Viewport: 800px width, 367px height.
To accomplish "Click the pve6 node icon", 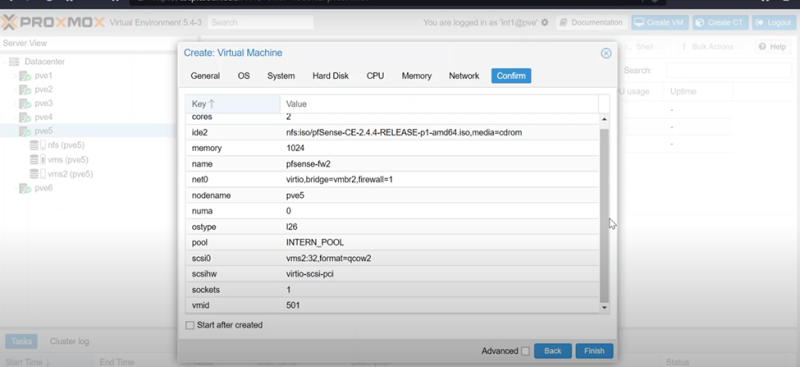I will click(25, 188).
